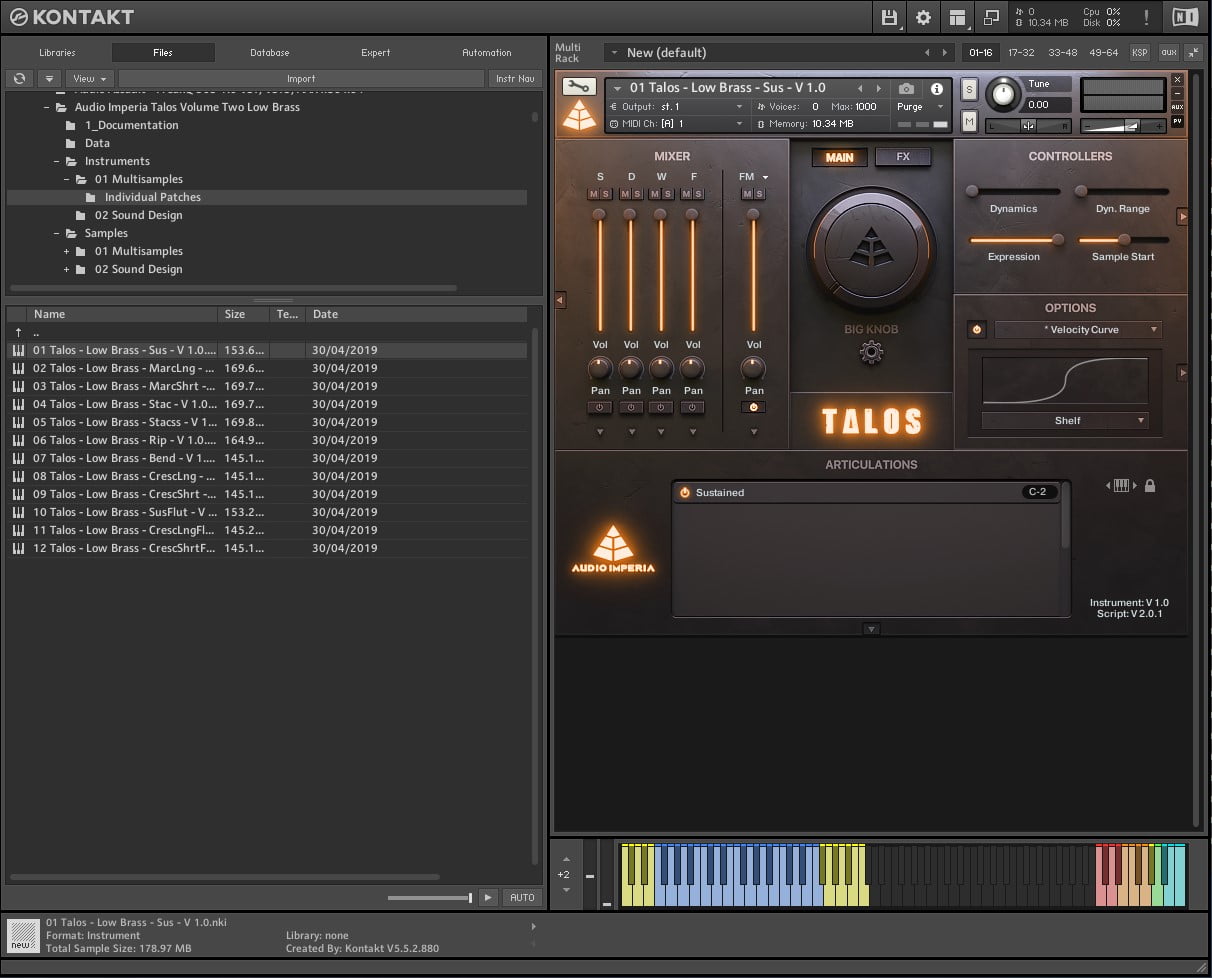Click the save floppy disk icon
This screenshot has width=1212, height=978.
889,17
